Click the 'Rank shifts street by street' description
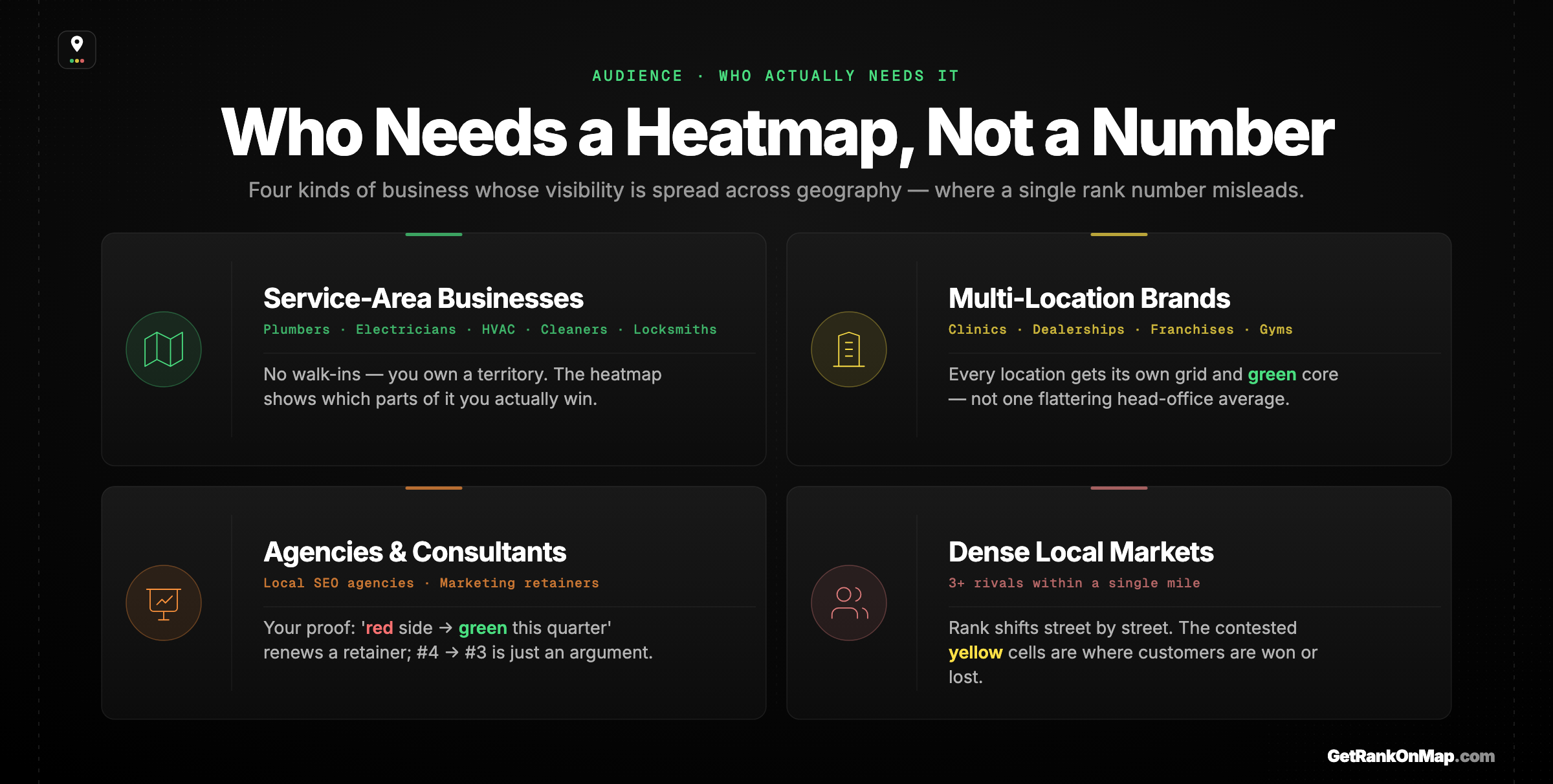The width and height of the screenshot is (1553, 784). click(x=1132, y=652)
